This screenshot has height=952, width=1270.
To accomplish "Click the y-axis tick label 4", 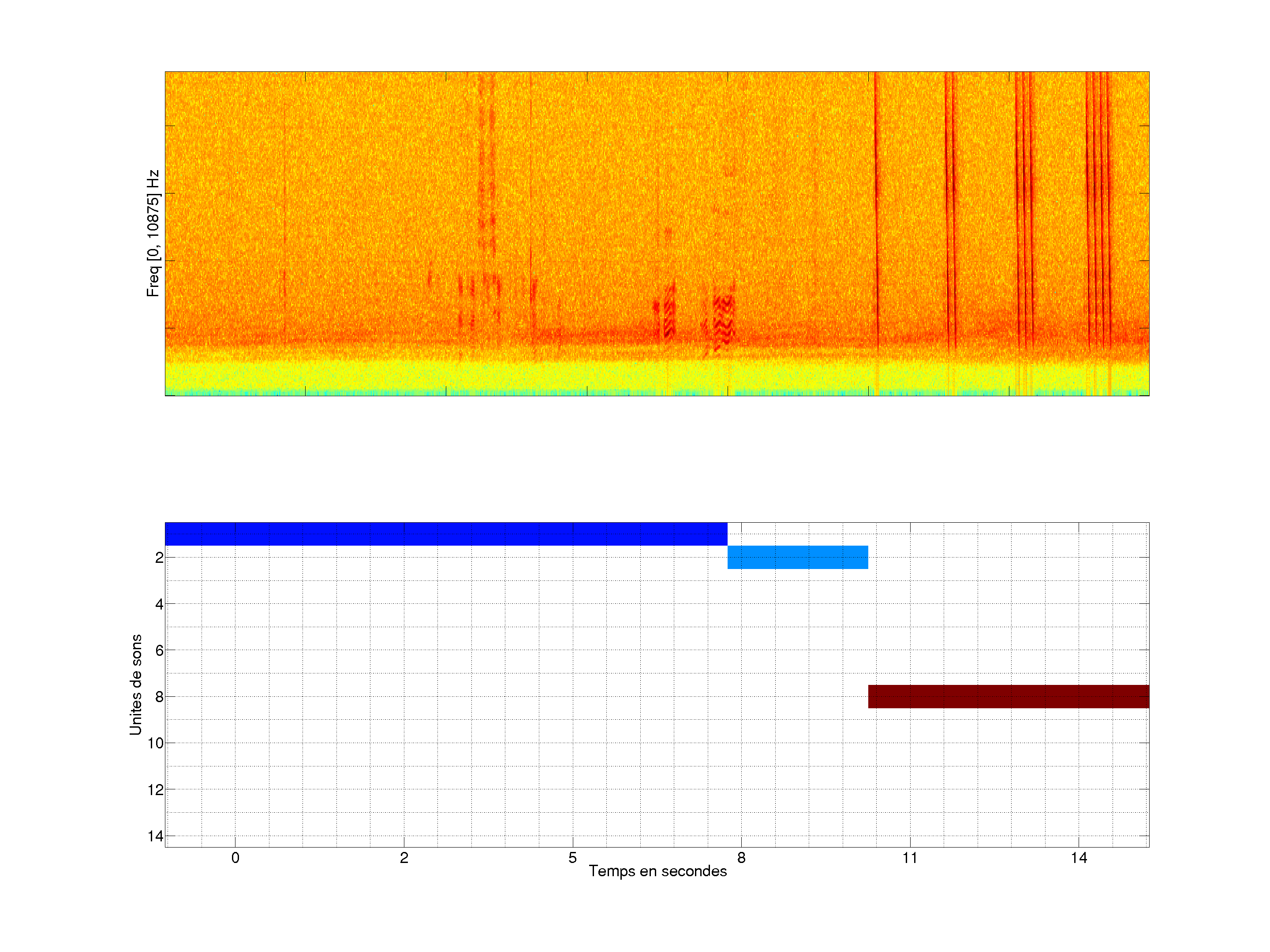I will tap(159, 604).
